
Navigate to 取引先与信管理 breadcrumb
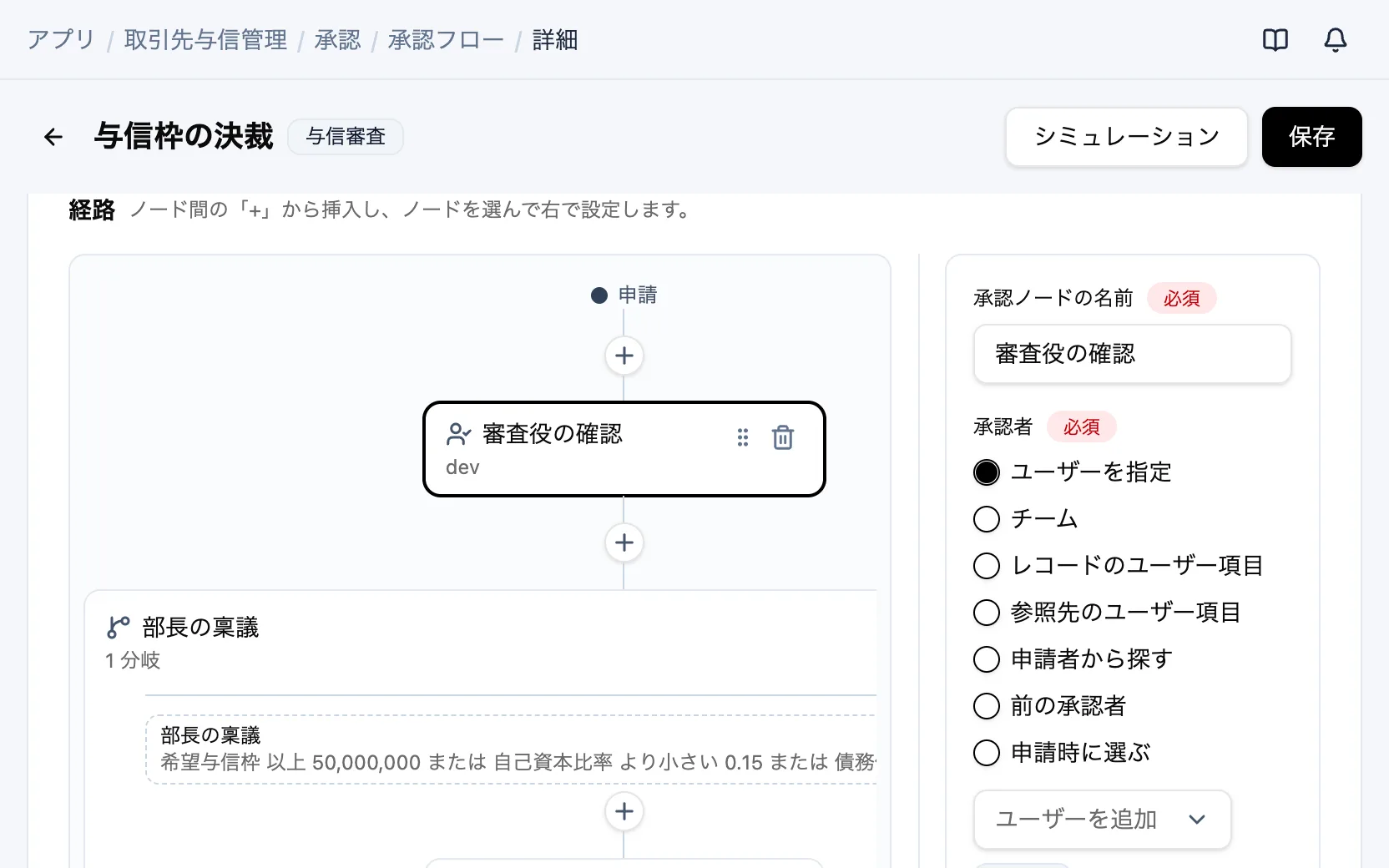click(205, 40)
